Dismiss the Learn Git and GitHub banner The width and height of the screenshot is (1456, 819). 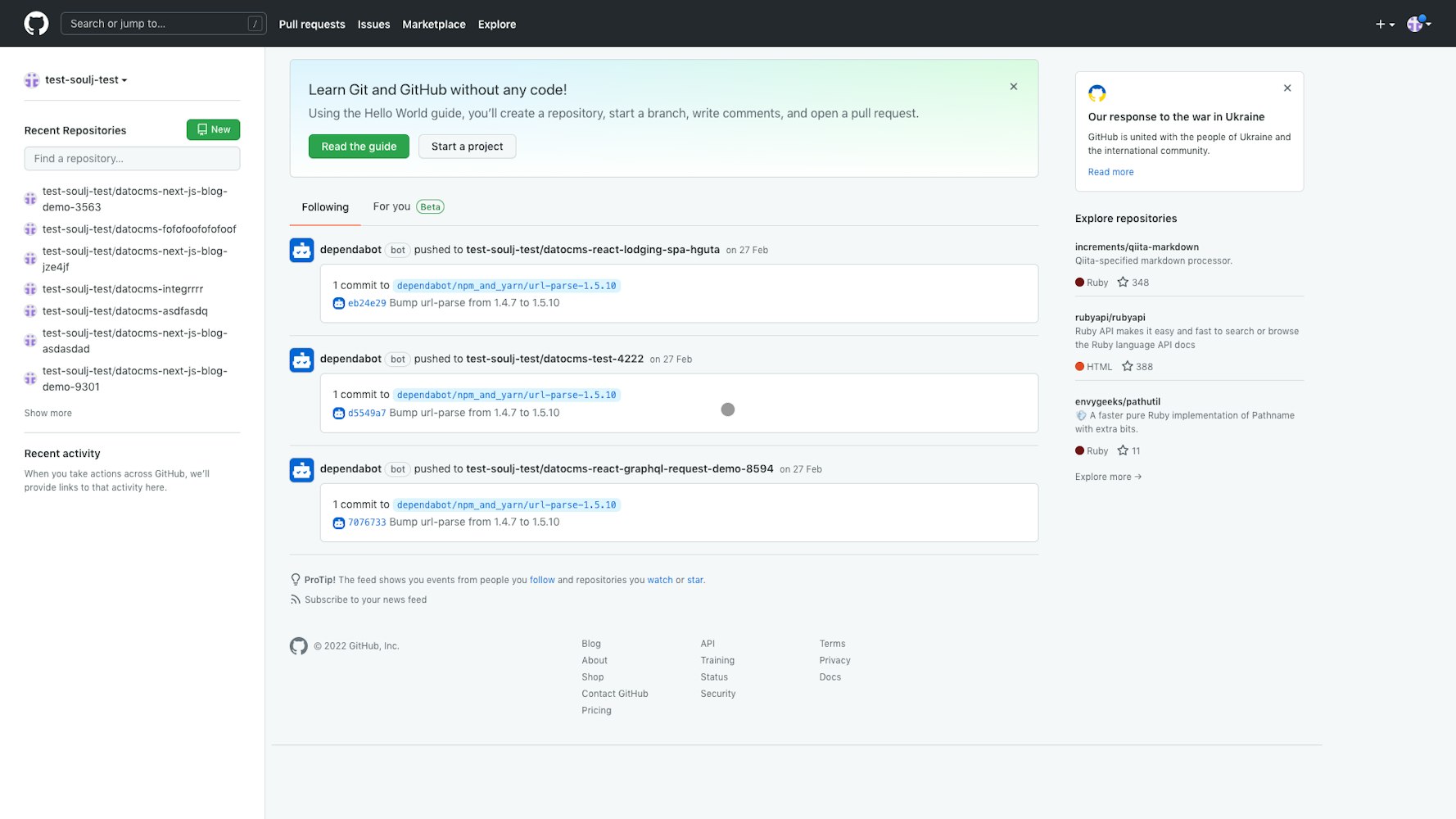(x=1014, y=87)
